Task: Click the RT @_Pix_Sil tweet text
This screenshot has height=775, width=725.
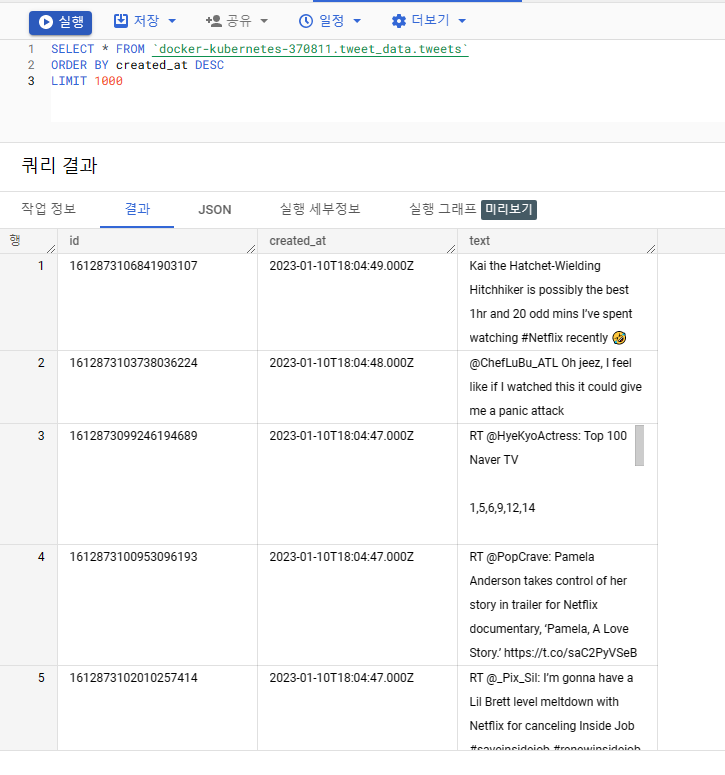Action: point(554,712)
